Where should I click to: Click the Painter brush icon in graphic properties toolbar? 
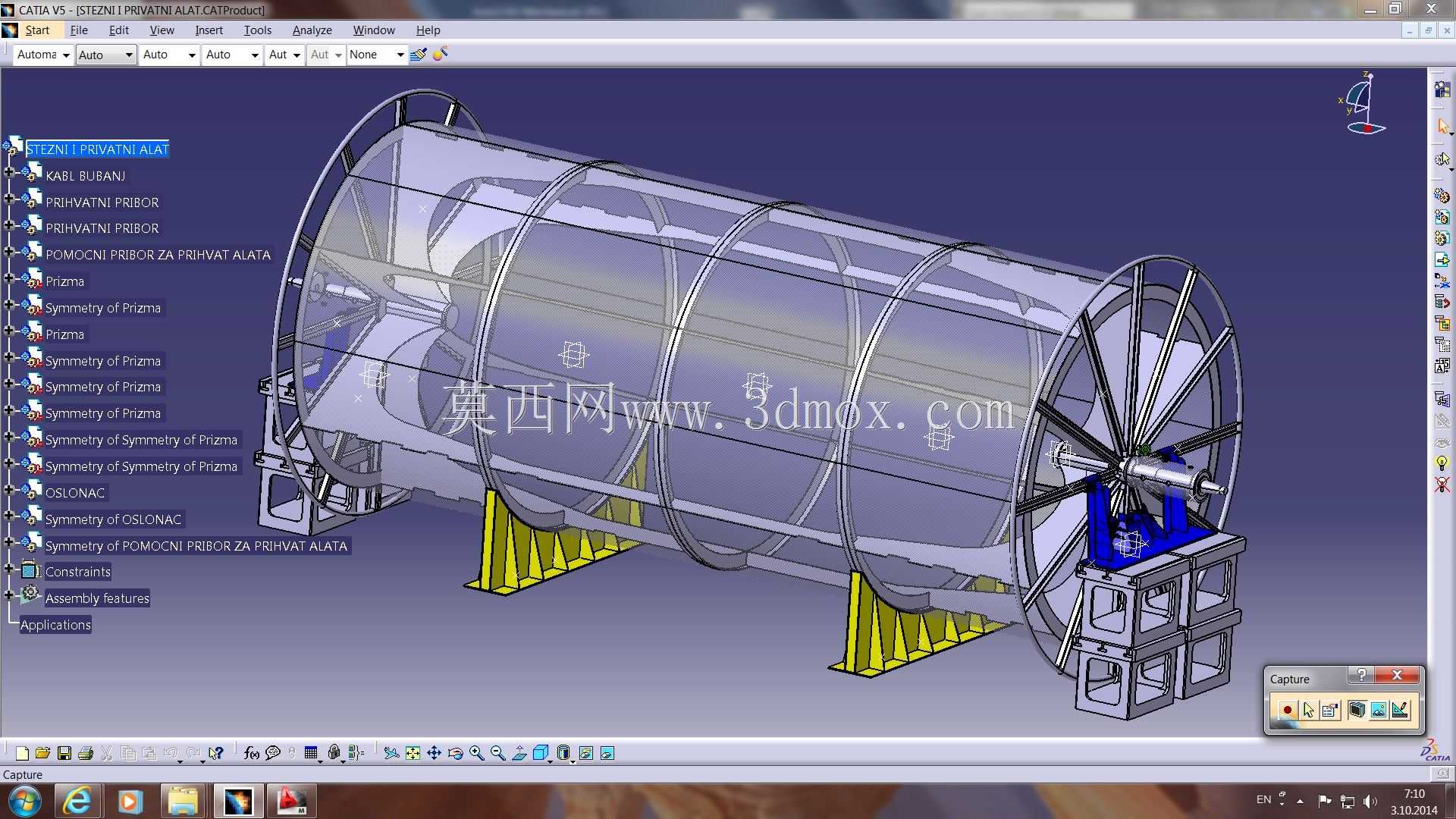pos(418,55)
